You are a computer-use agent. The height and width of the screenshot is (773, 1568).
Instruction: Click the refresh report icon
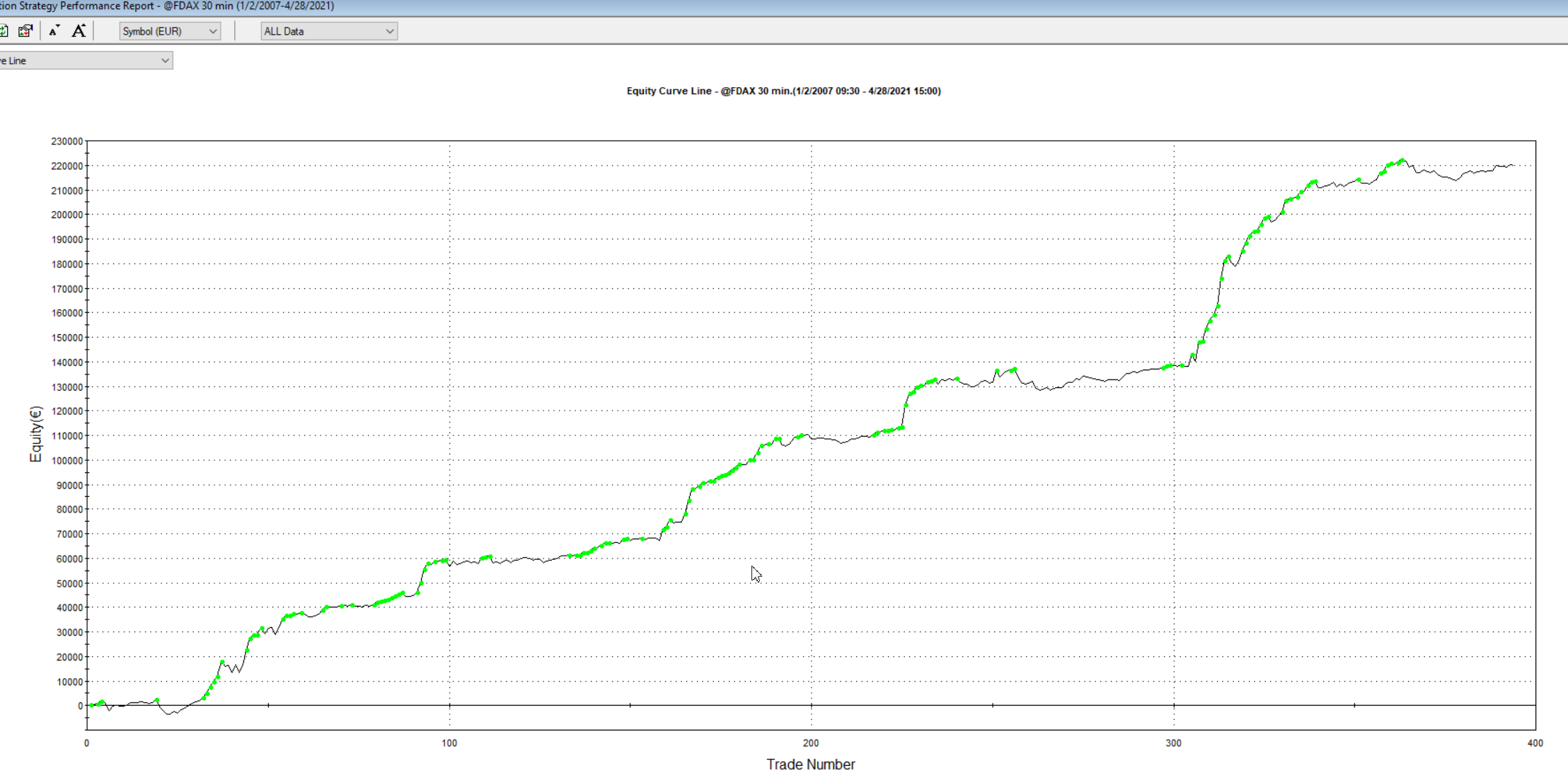(x=4, y=31)
